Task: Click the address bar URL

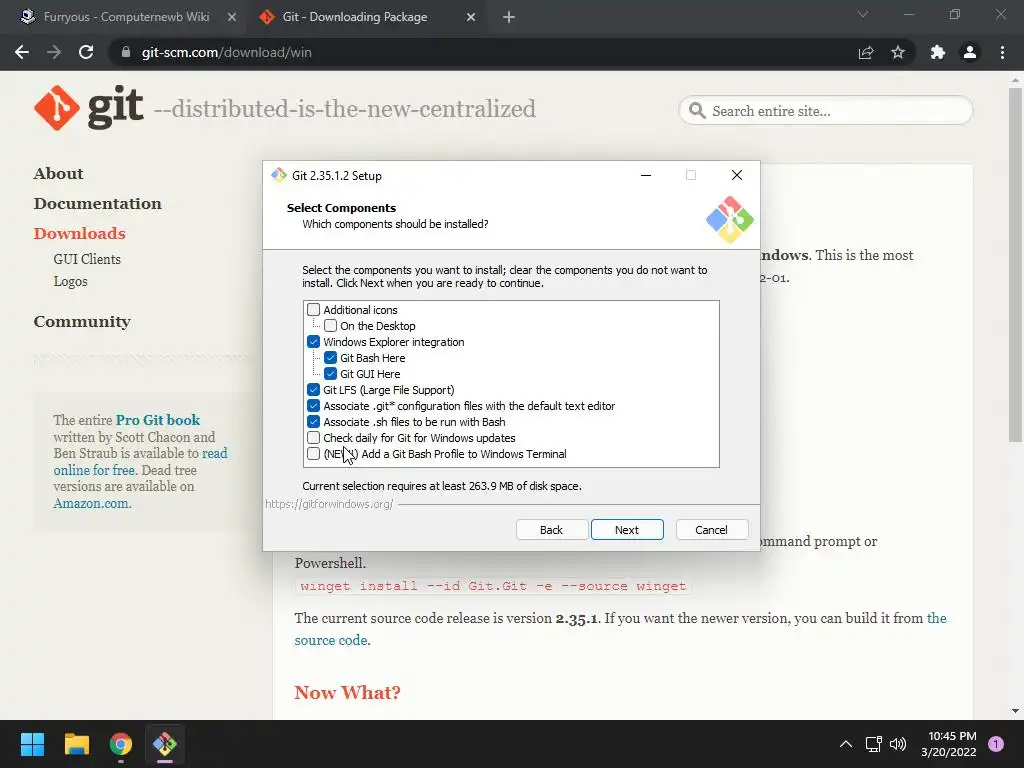Action: click(x=226, y=52)
